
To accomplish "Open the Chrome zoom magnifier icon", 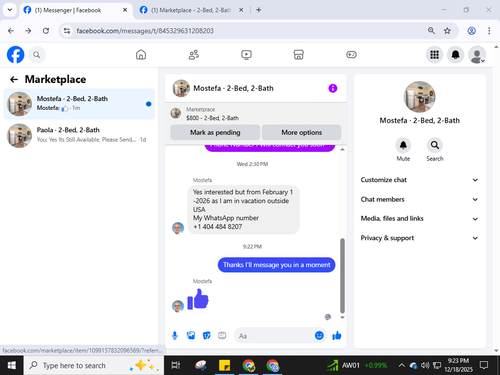I will (x=431, y=31).
